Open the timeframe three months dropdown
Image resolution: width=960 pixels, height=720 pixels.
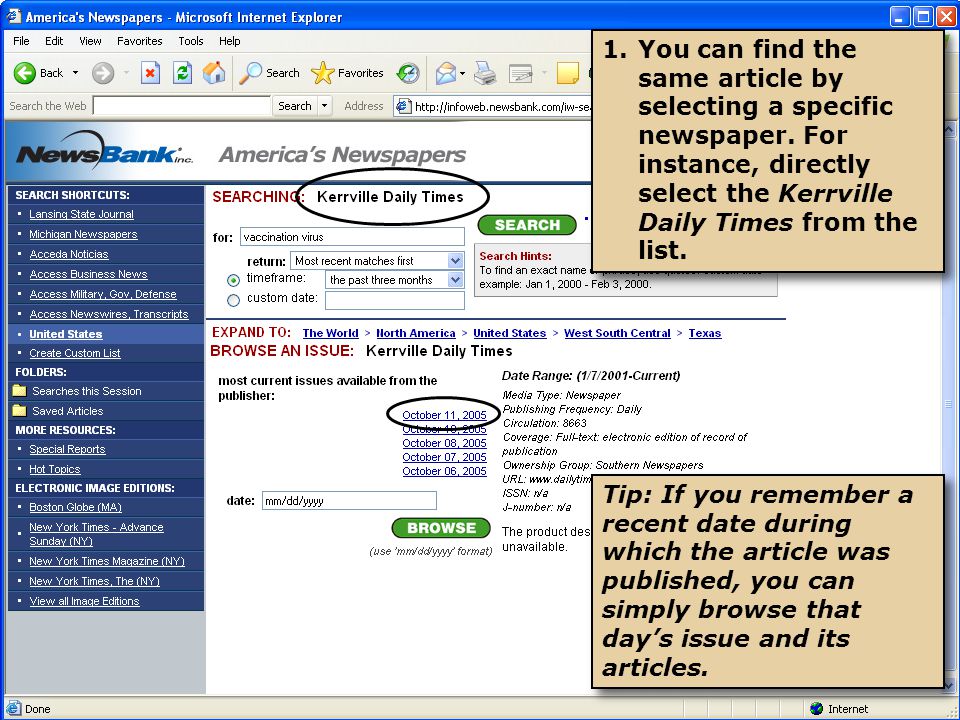455,280
